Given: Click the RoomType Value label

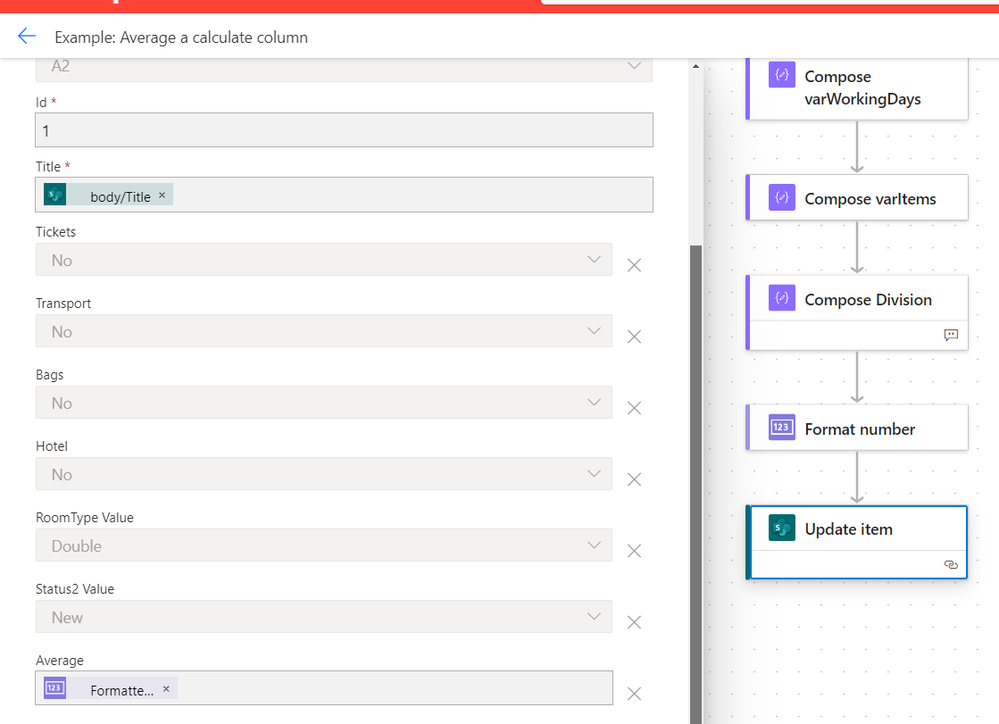Looking at the screenshot, I should [x=85, y=518].
